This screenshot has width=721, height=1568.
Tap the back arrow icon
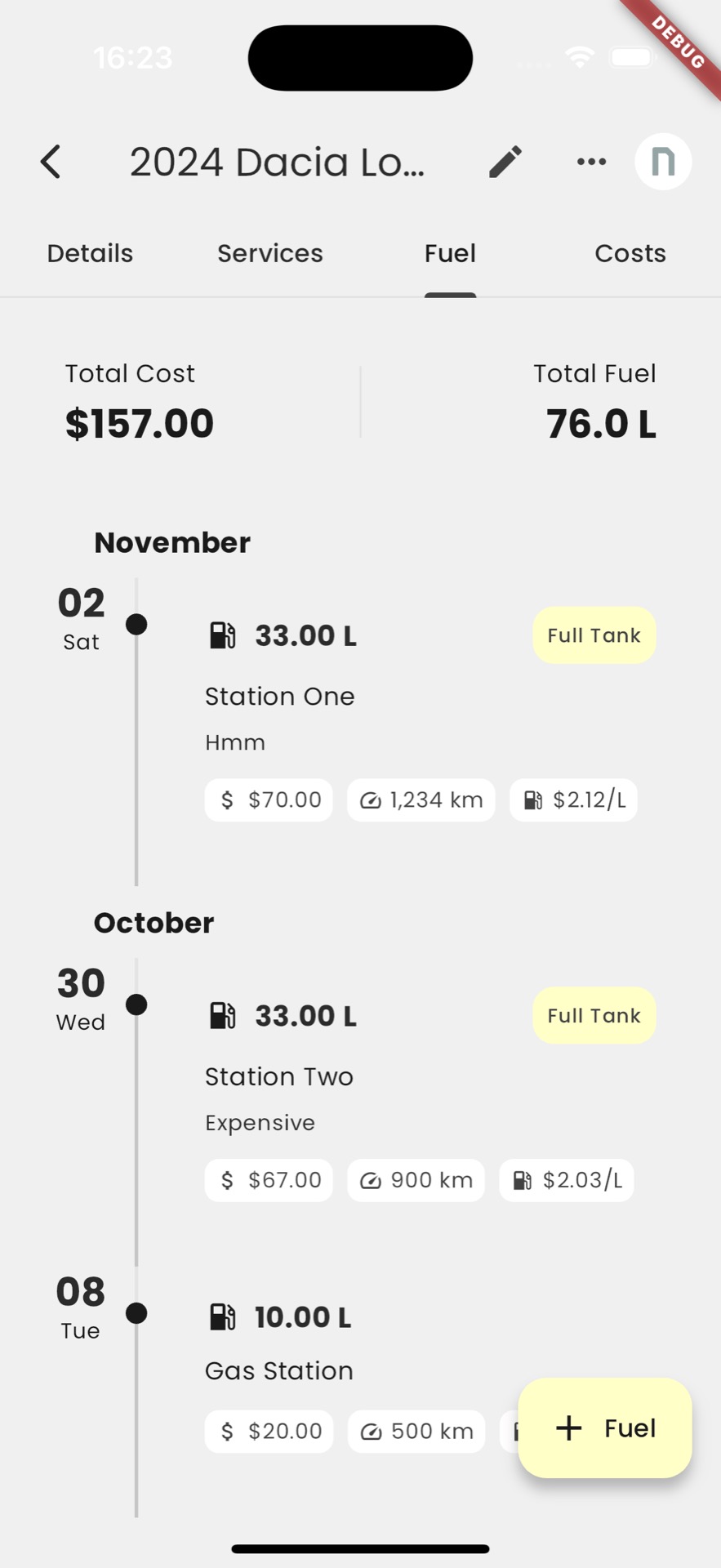click(x=51, y=162)
